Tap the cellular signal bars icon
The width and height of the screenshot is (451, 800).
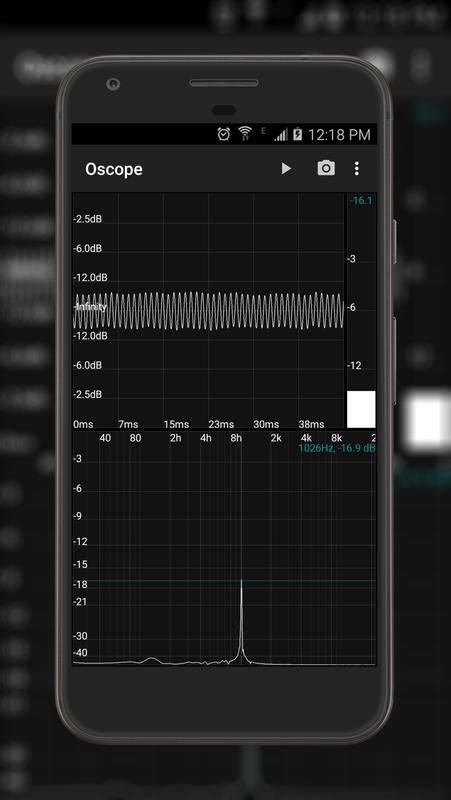click(281, 135)
